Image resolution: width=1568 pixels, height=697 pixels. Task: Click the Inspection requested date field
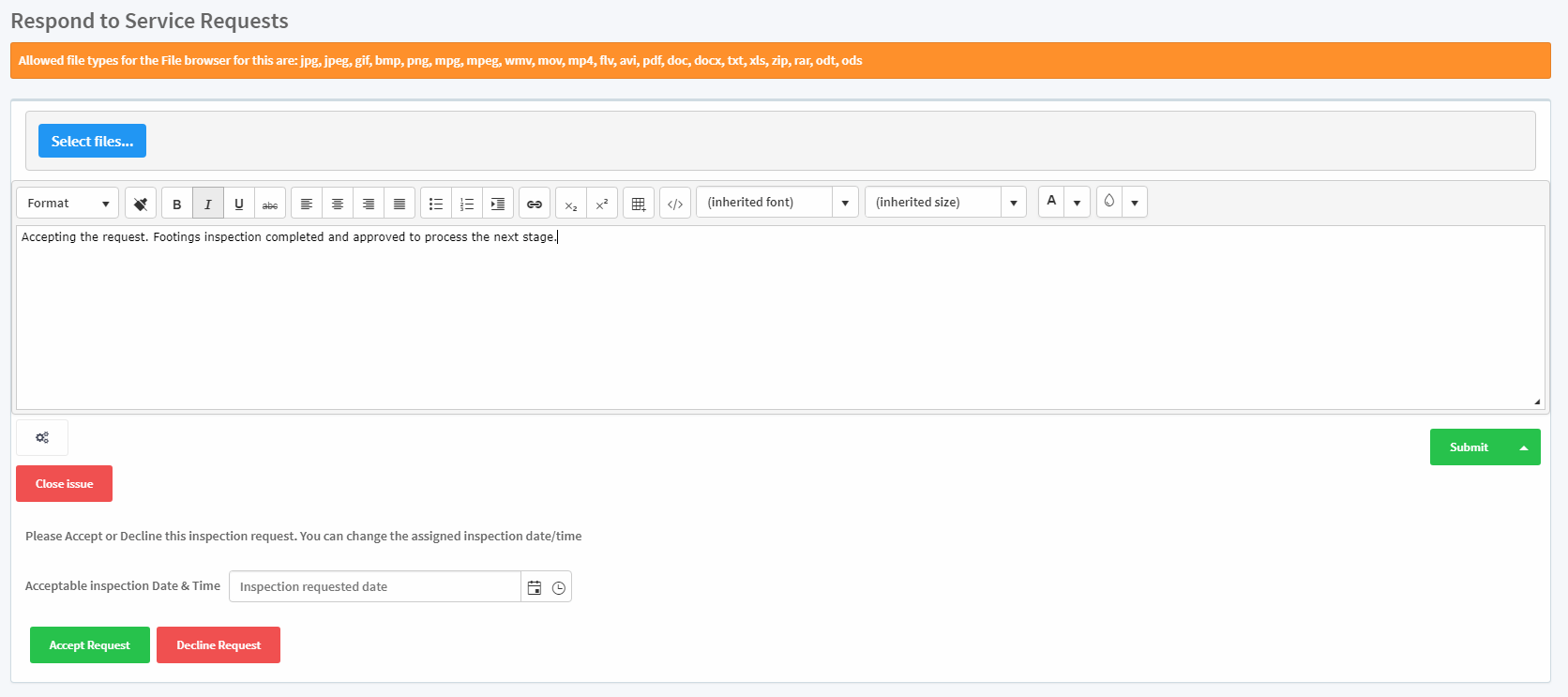[375, 587]
